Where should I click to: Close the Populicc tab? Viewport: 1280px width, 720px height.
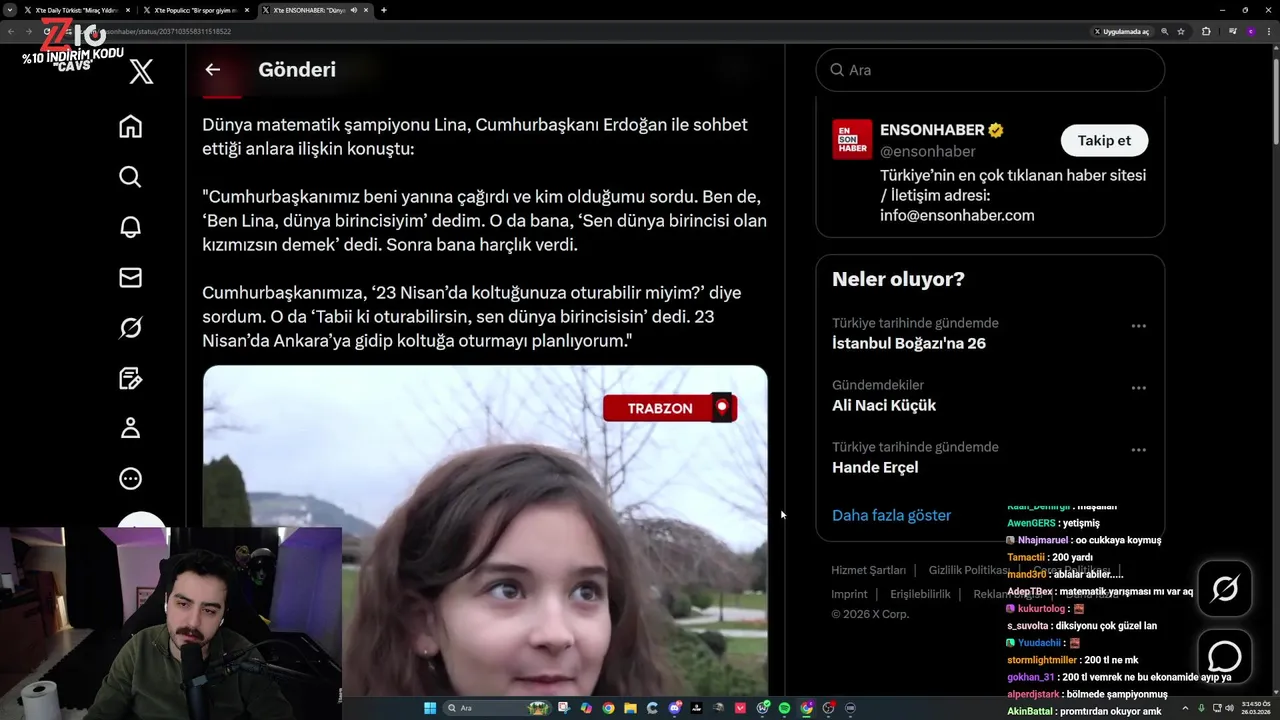tap(247, 10)
